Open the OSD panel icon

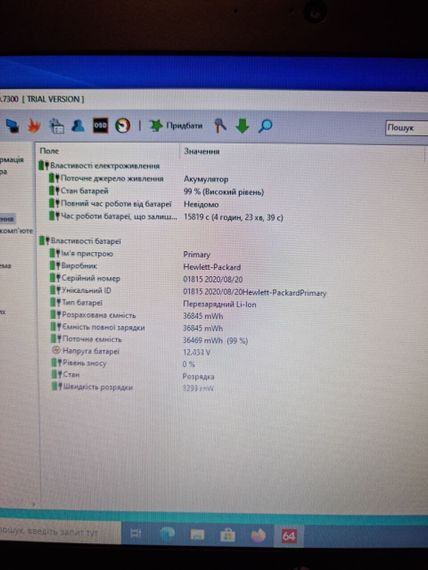(100, 125)
